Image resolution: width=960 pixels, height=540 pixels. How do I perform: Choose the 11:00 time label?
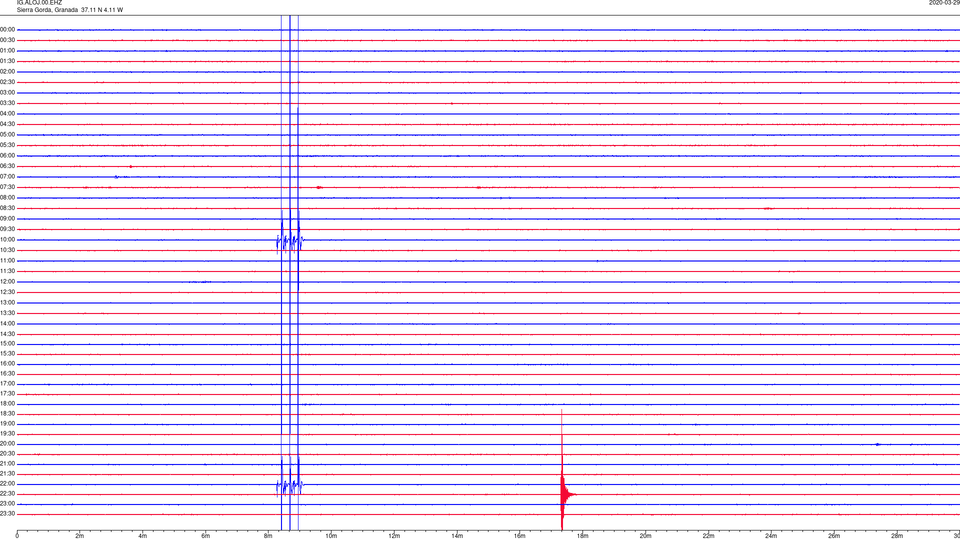[x=8, y=261]
